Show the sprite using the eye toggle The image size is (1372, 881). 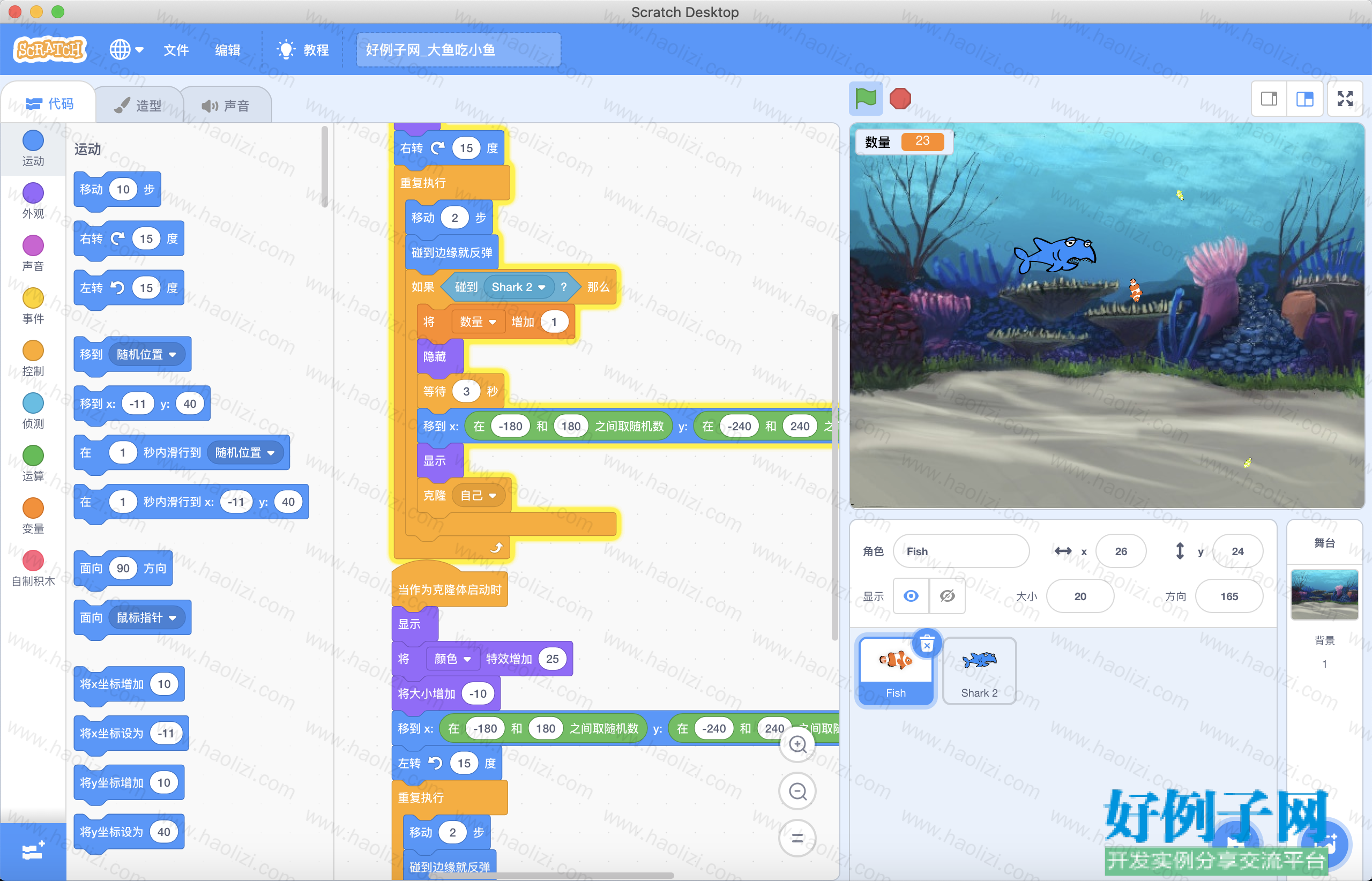912,596
